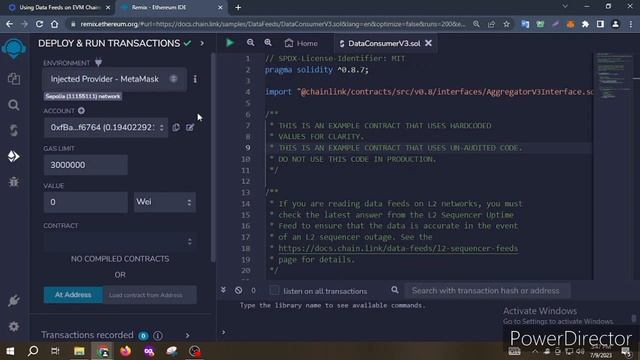Click the At Address button

click(73, 295)
